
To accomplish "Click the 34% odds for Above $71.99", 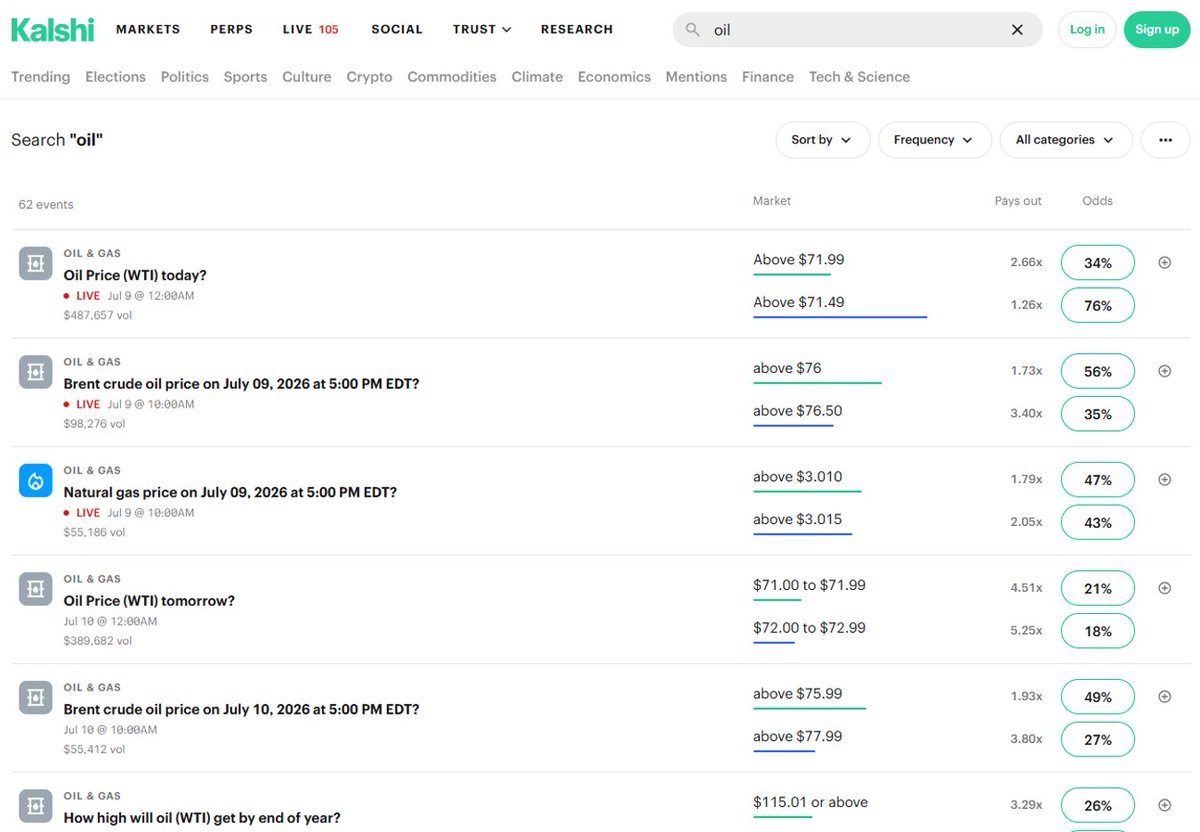I will click(1098, 263).
